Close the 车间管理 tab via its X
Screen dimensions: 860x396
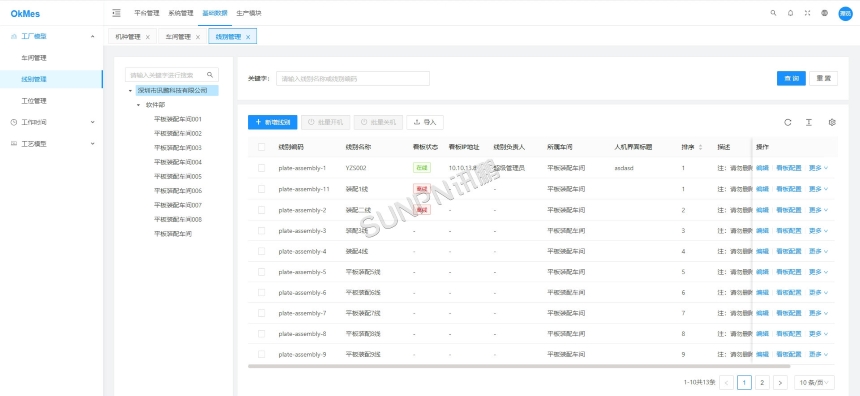tap(197, 37)
